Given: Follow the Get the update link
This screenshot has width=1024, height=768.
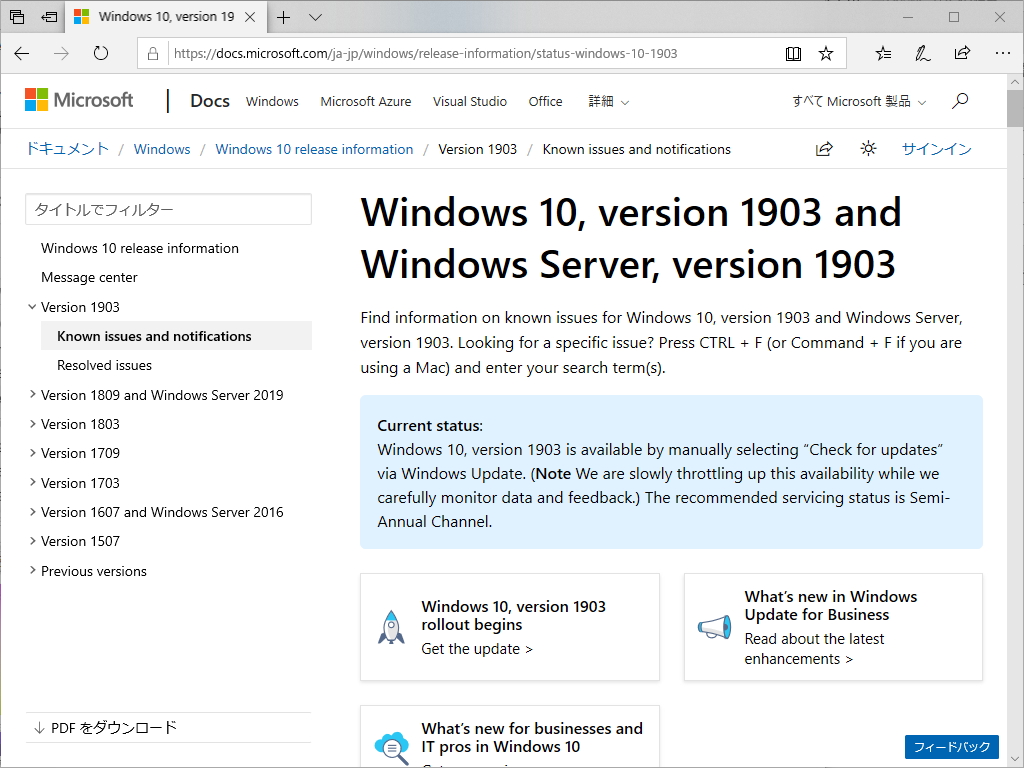Looking at the screenshot, I should pyautogui.click(x=477, y=648).
